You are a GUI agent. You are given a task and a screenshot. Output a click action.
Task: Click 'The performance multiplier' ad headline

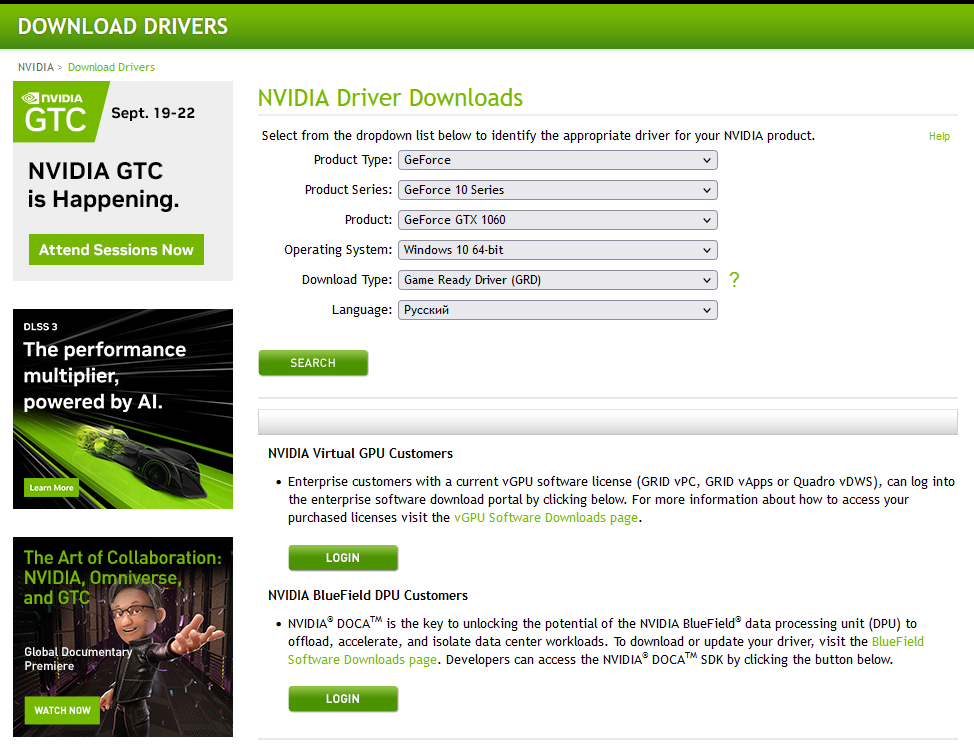click(x=104, y=375)
